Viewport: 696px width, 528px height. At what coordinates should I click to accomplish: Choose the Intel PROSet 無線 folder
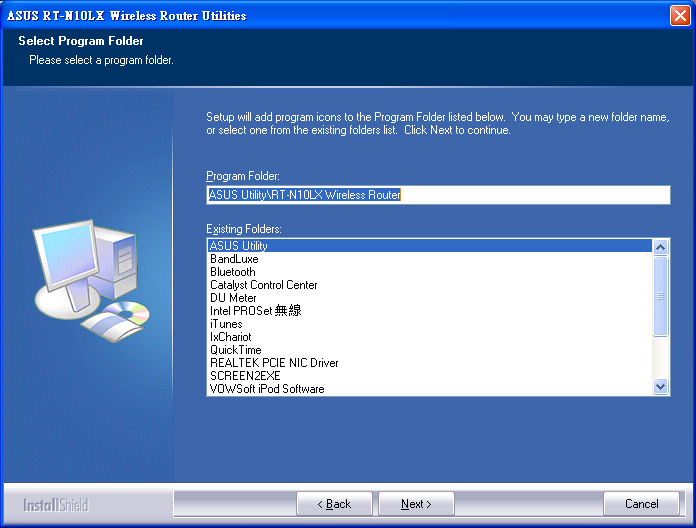click(430, 311)
